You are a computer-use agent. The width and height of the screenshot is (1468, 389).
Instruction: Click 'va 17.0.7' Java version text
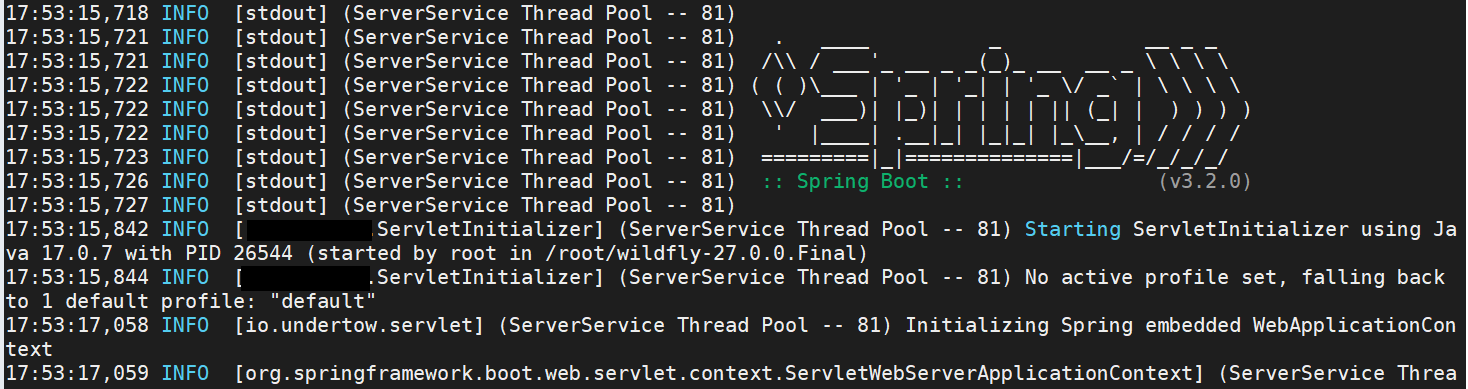pyautogui.click(x=59, y=254)
